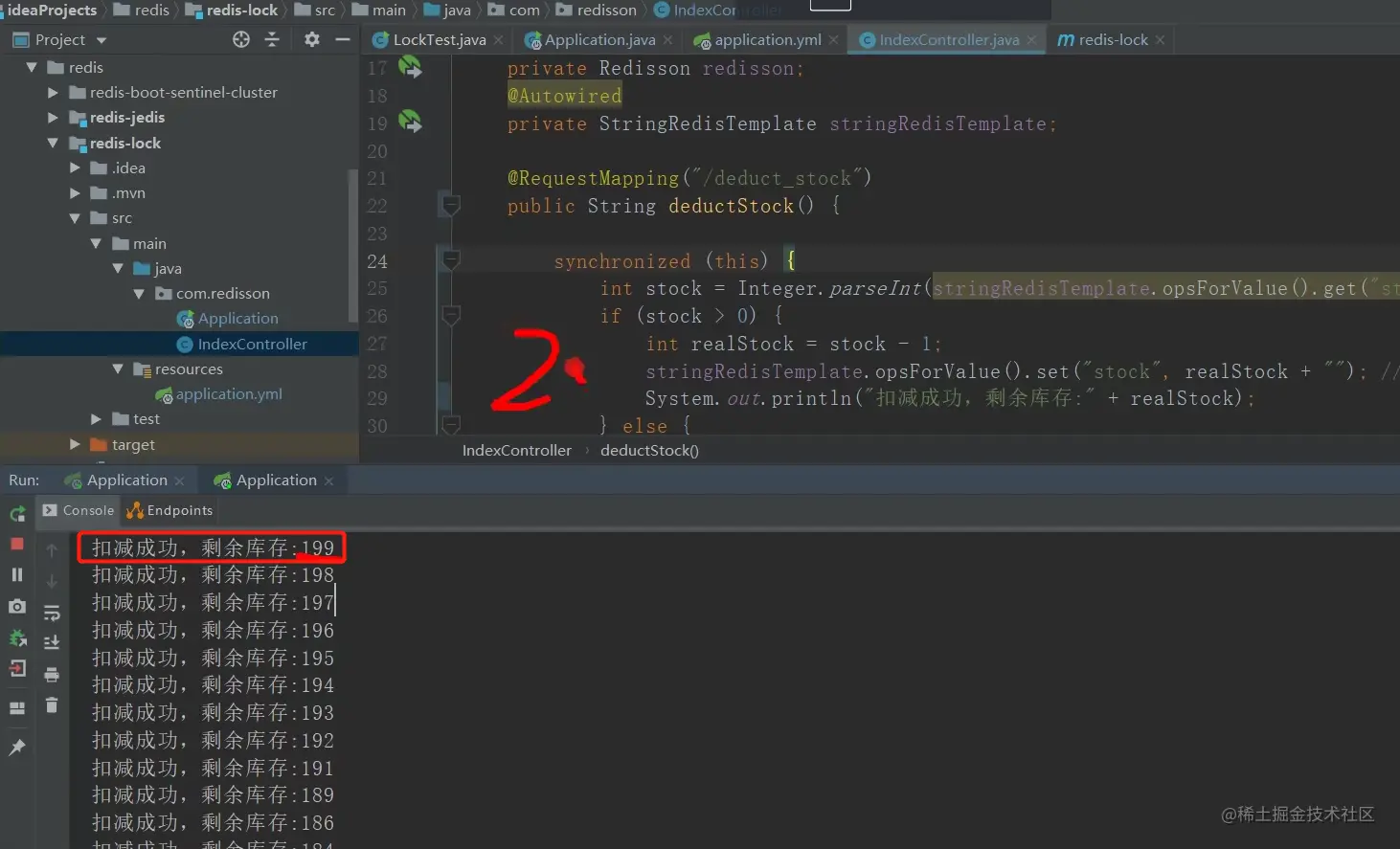1400x849 pixels.
Task: Open the Project view dropdown
Action: (102, 40)
